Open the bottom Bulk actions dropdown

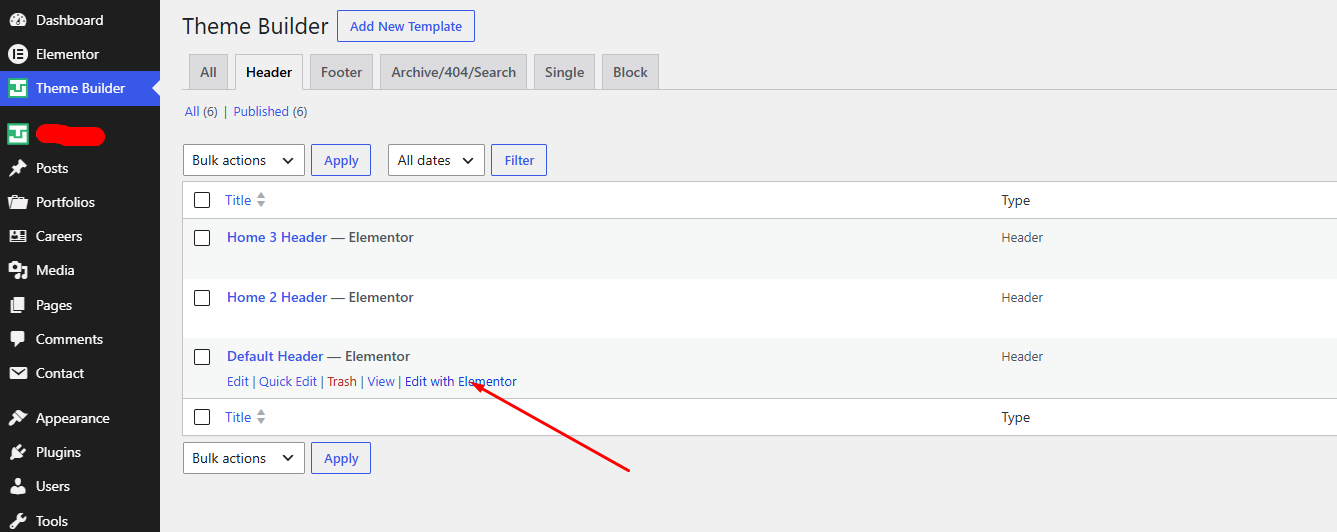[x=244, y=458]
